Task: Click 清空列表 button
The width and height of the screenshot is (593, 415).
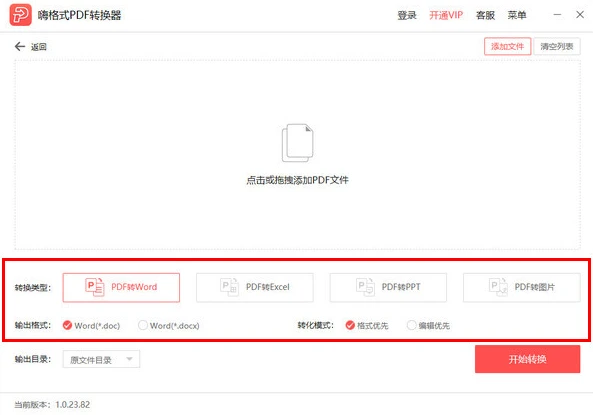Action: pyautogui.click(x=557, y=46)
